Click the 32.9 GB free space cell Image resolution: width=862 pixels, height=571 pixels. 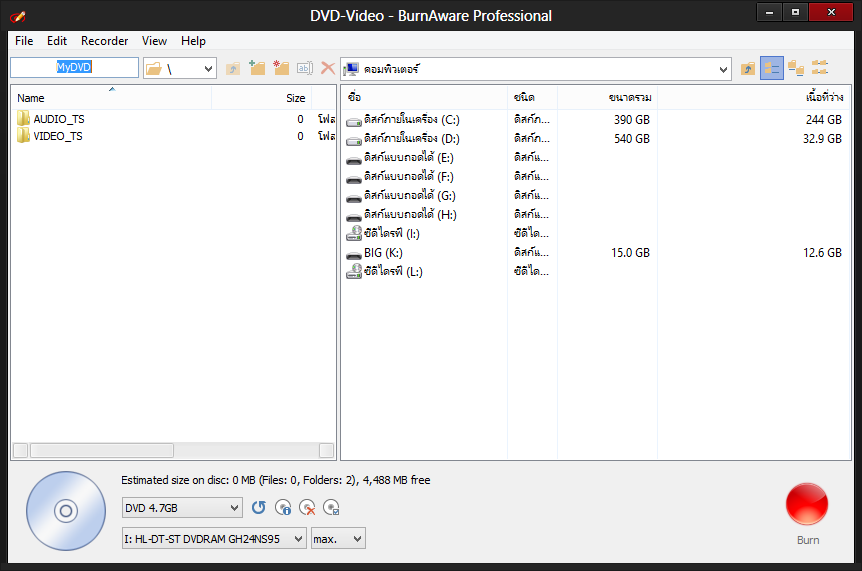pyautogui.click(x=822, y=138)
